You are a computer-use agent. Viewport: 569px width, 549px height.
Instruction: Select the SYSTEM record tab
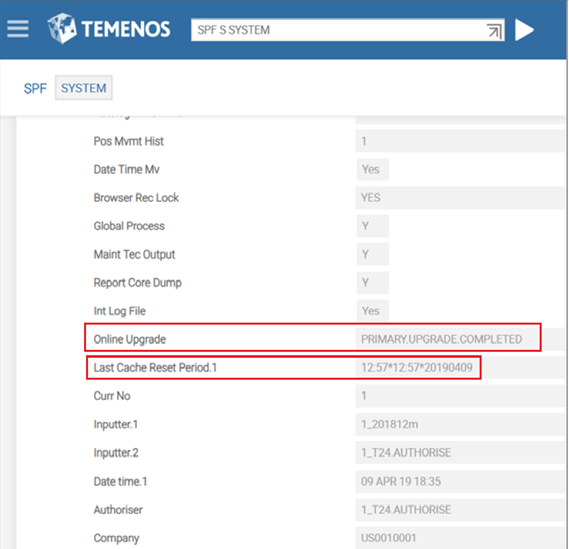tap(83, 88)
